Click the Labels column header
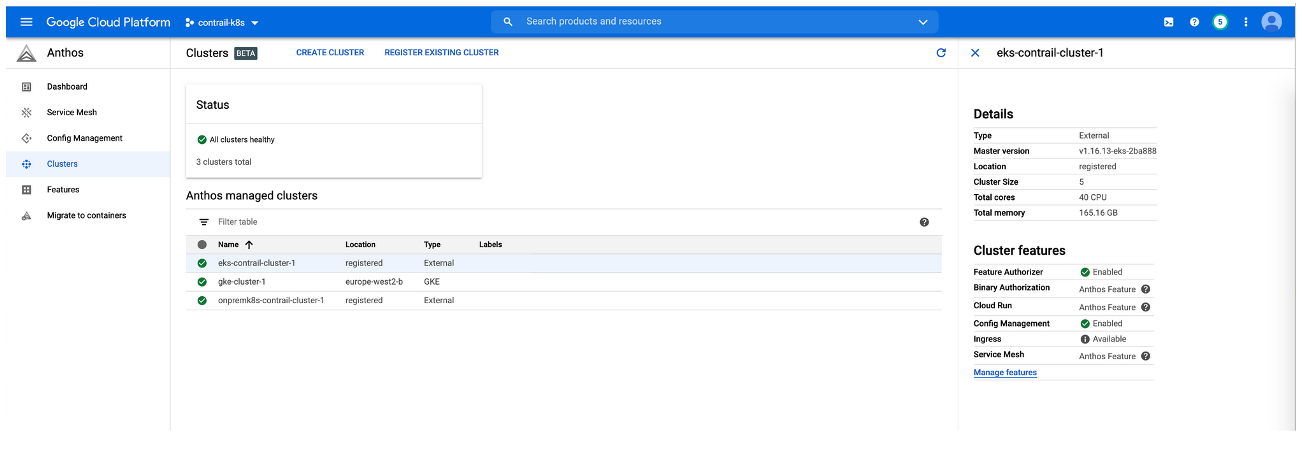 click(x=490, y=244)
